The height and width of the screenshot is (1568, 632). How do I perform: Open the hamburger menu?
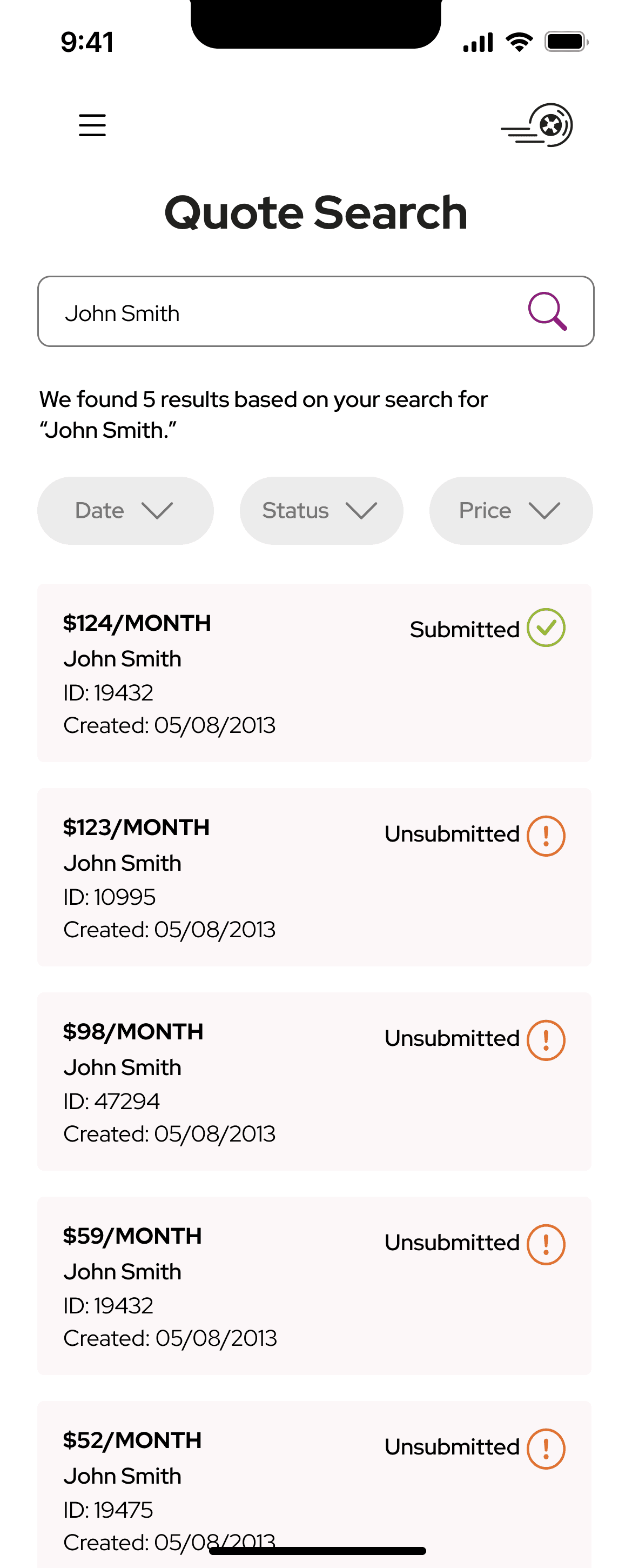[x=92, y=125]
